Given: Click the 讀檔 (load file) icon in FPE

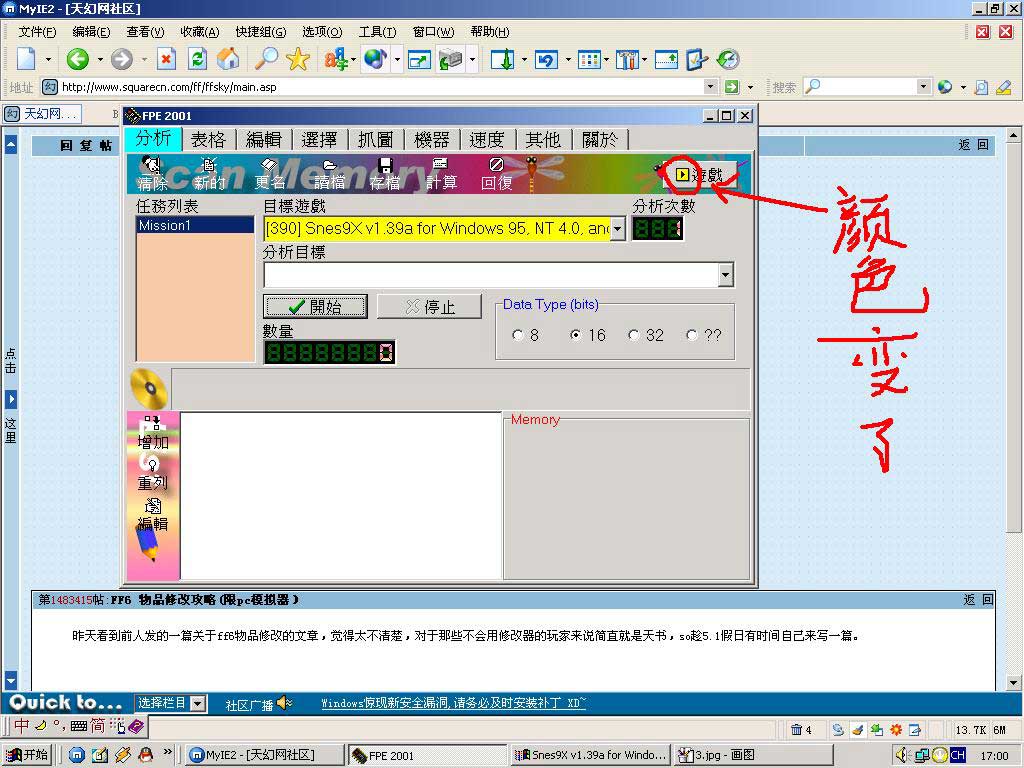Looking at the screenshot, I should 329,174.
